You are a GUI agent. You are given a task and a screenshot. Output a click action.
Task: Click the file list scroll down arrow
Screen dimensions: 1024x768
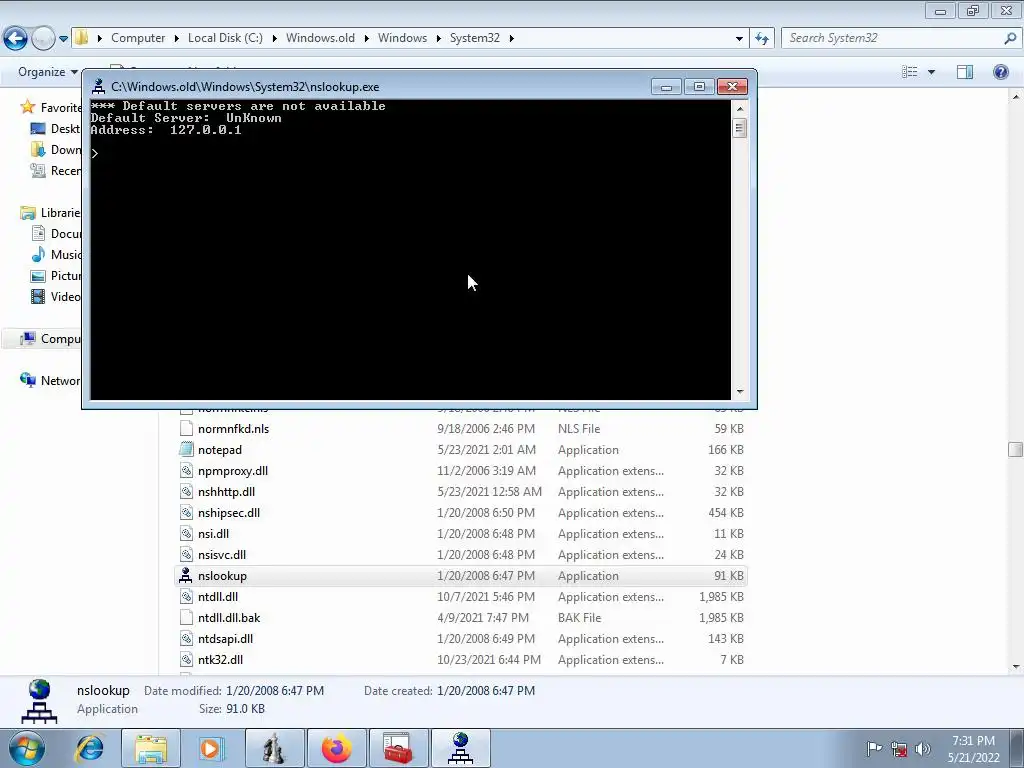coord(1015,667)
